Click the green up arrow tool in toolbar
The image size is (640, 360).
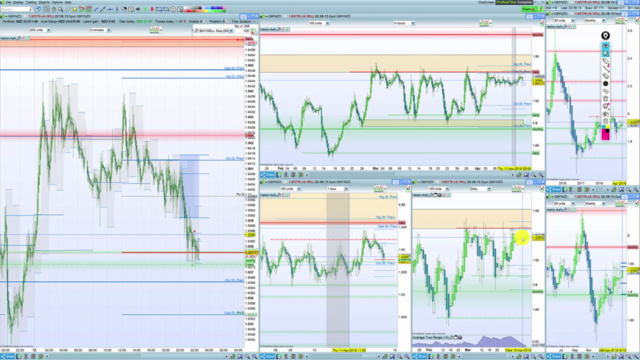tap(145, 9)
